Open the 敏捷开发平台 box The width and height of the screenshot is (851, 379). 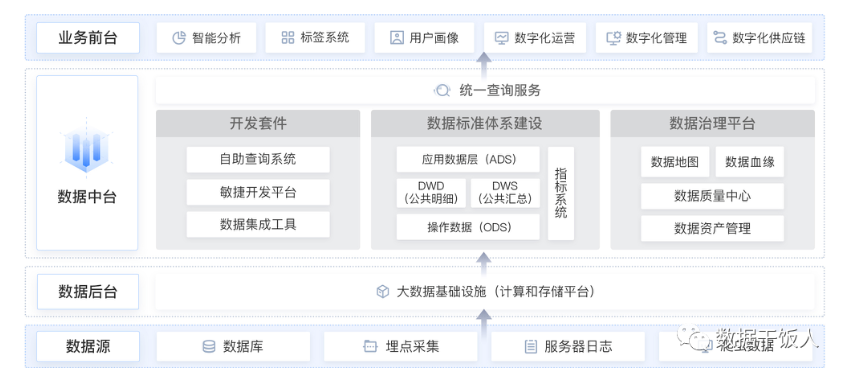tap(258, 192)
